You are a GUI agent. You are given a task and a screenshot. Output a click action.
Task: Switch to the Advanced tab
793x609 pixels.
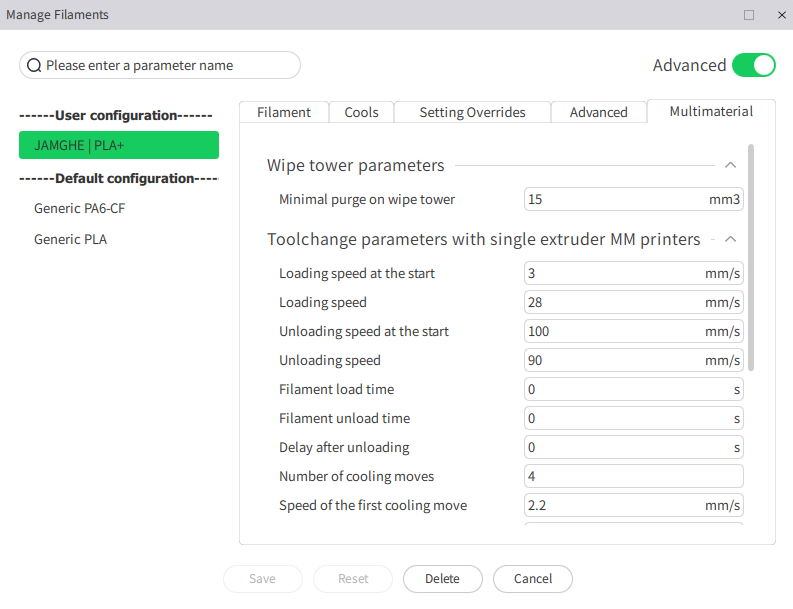598,112
